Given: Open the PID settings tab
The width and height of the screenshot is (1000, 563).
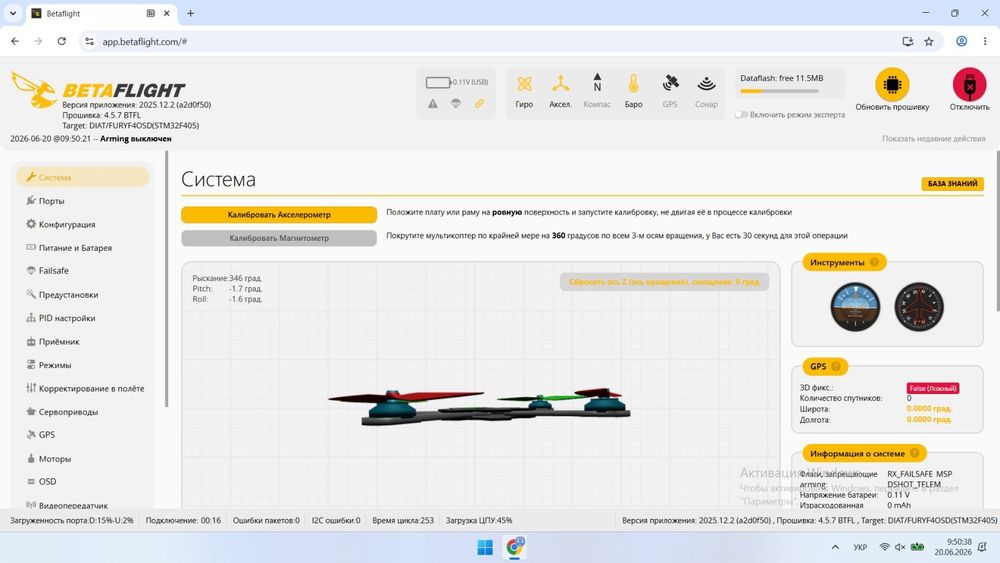Looking at the screenshot, I should pyautogui.click(x=66, y=318).
